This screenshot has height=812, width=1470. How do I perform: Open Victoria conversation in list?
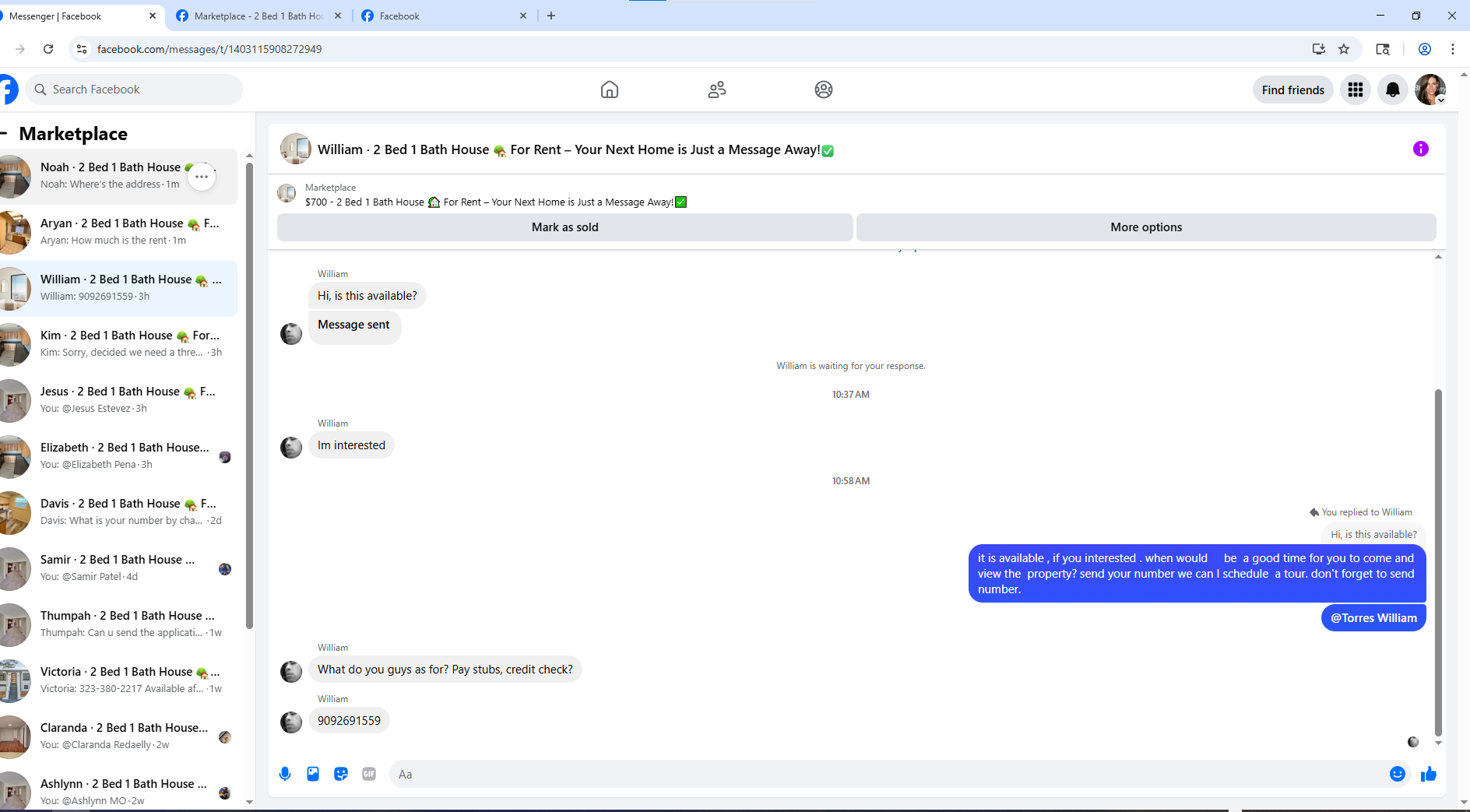(x=118, y=681)
